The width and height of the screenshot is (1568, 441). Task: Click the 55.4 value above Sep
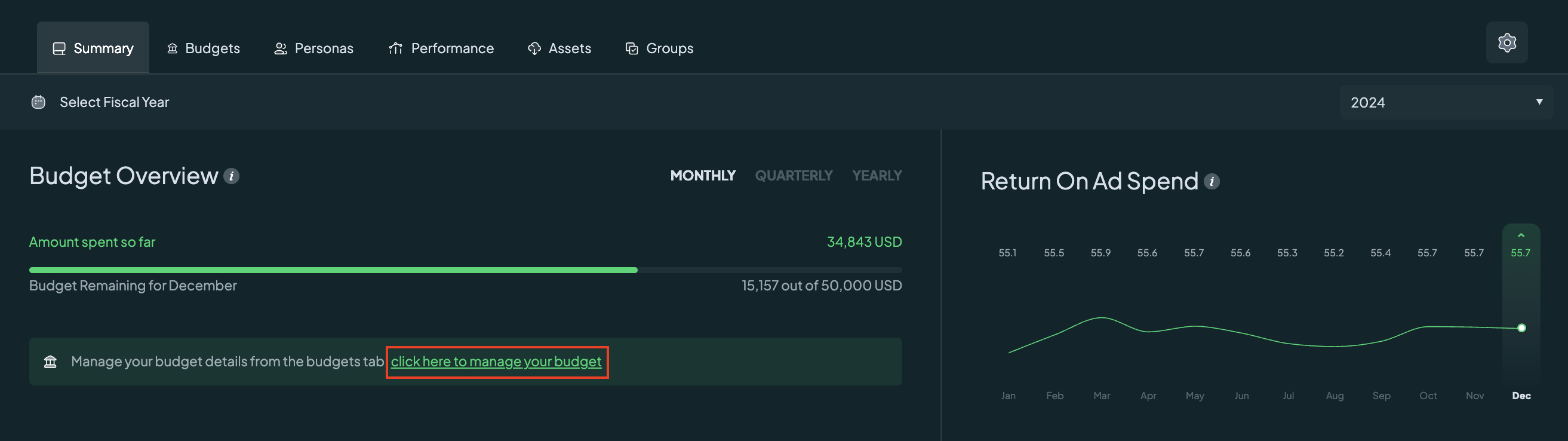[1380, 253]
